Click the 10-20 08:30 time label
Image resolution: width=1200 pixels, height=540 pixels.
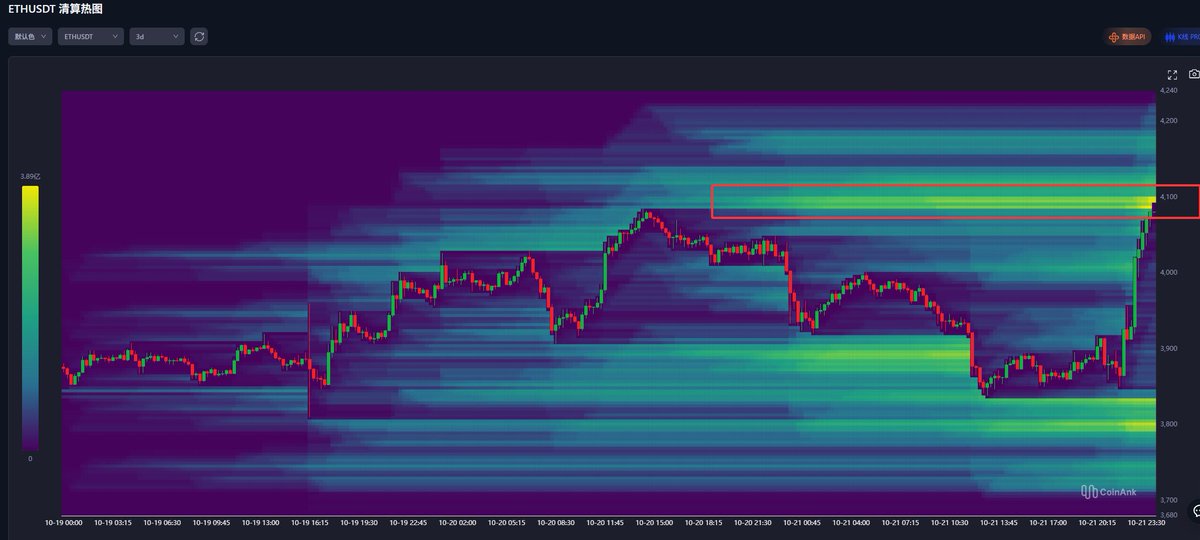[x=556, y=522]
